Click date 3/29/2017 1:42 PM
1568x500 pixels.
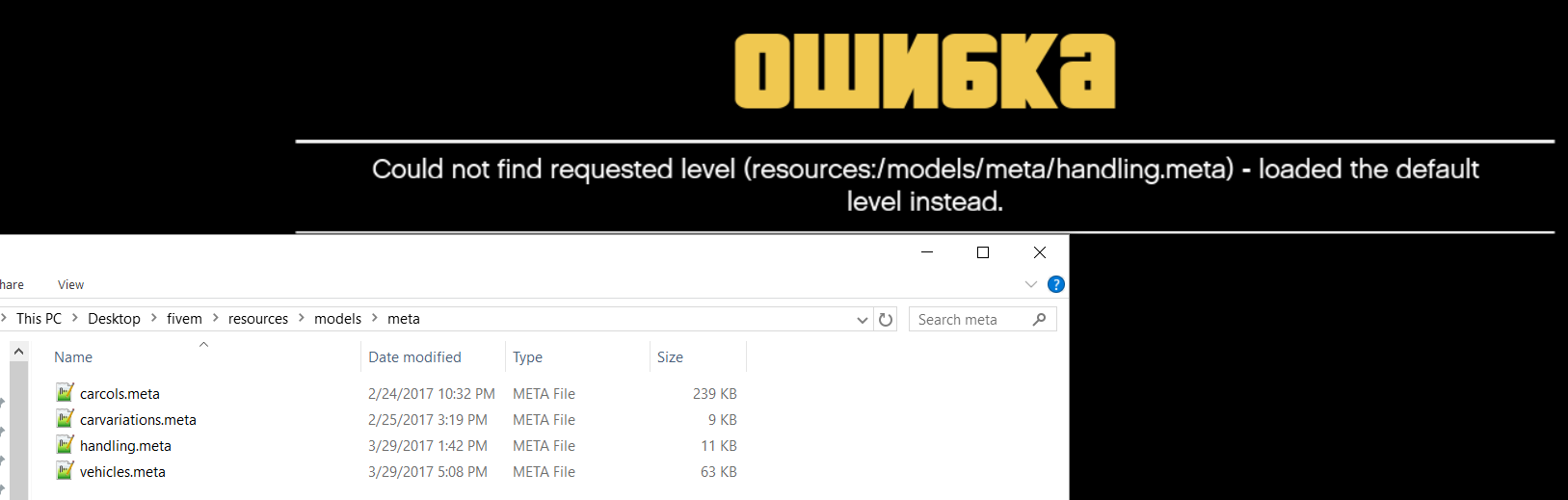tap(428, 445)
